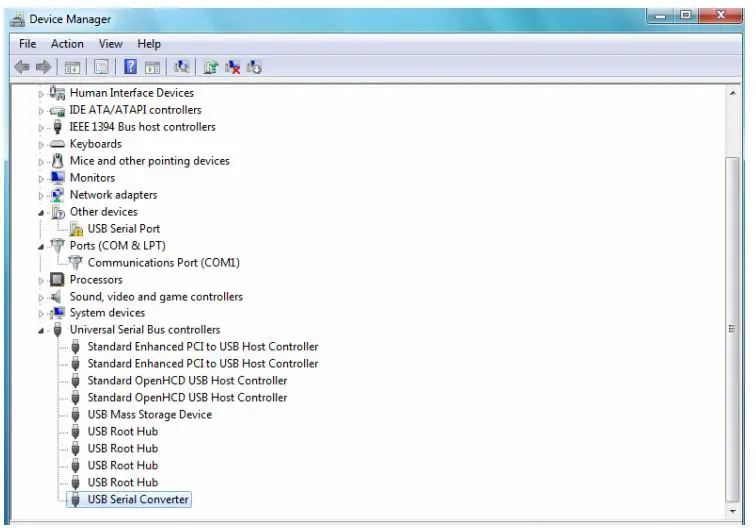Click the vertical scrollbar thumb
The height and width of the screenshot is (528, 756).
click(x=732, y=329)
